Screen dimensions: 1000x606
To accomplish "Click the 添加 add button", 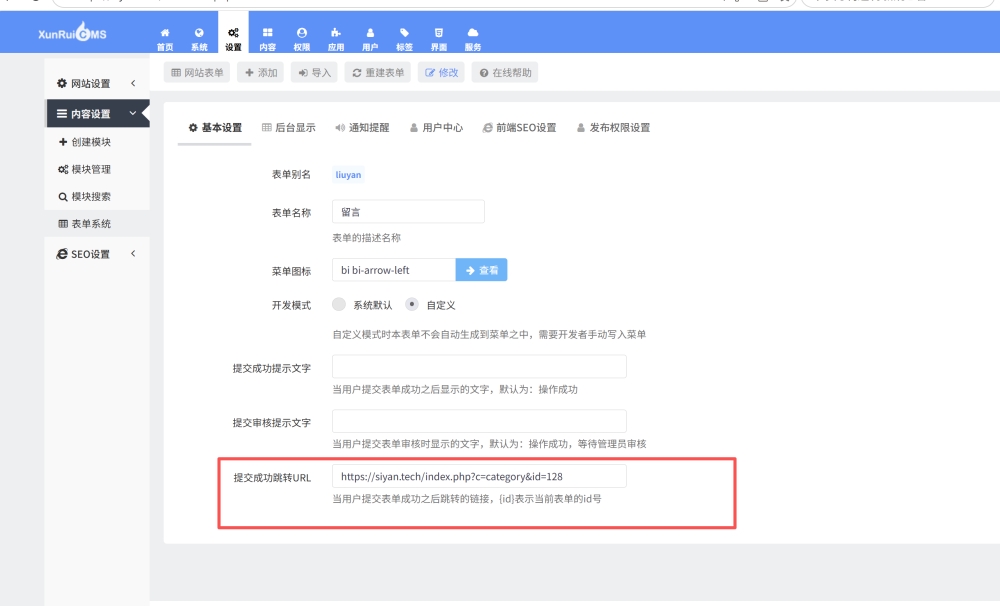I will coord(261,73).
